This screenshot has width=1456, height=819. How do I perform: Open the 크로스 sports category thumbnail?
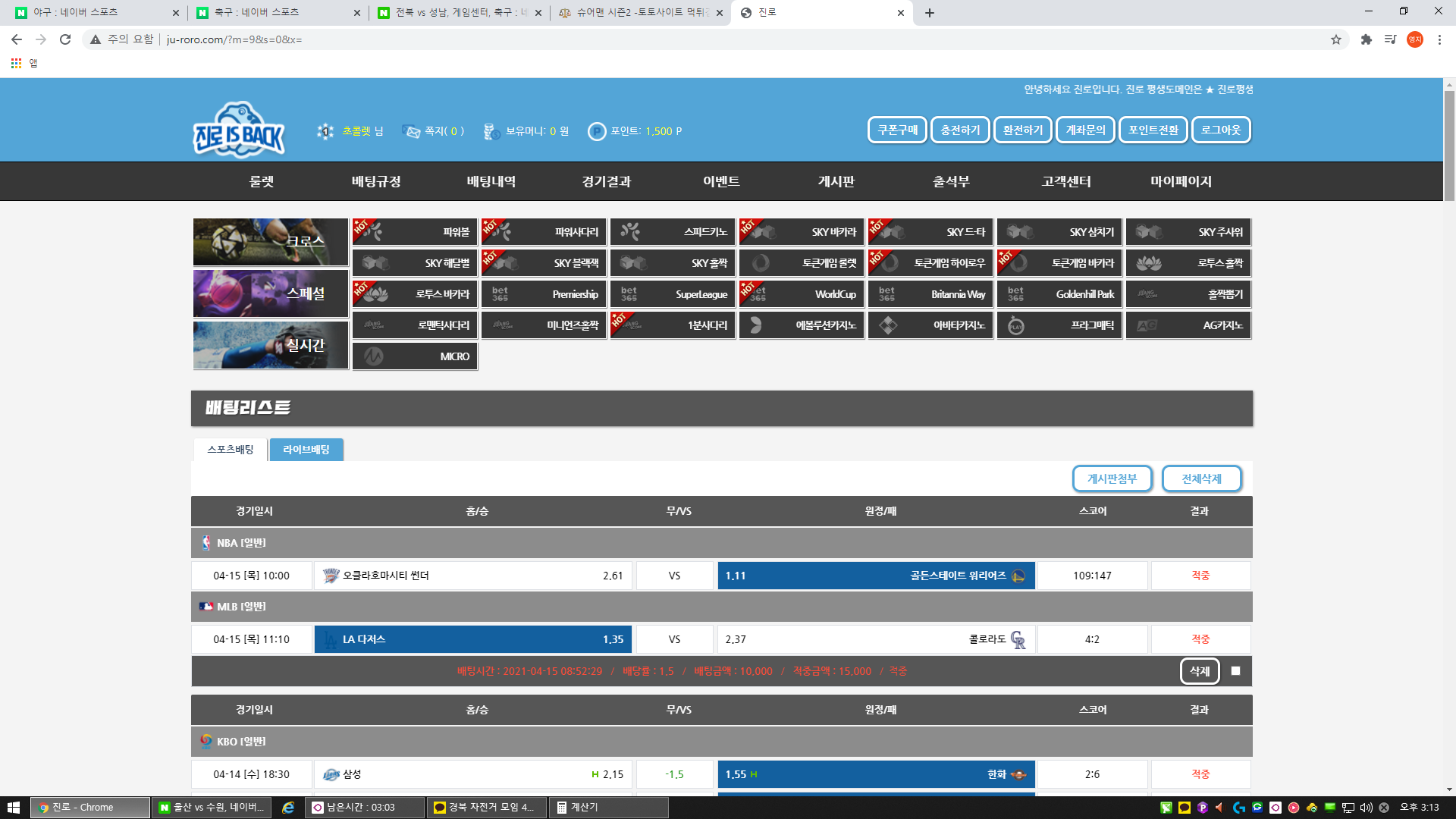[x=270, y=242]
